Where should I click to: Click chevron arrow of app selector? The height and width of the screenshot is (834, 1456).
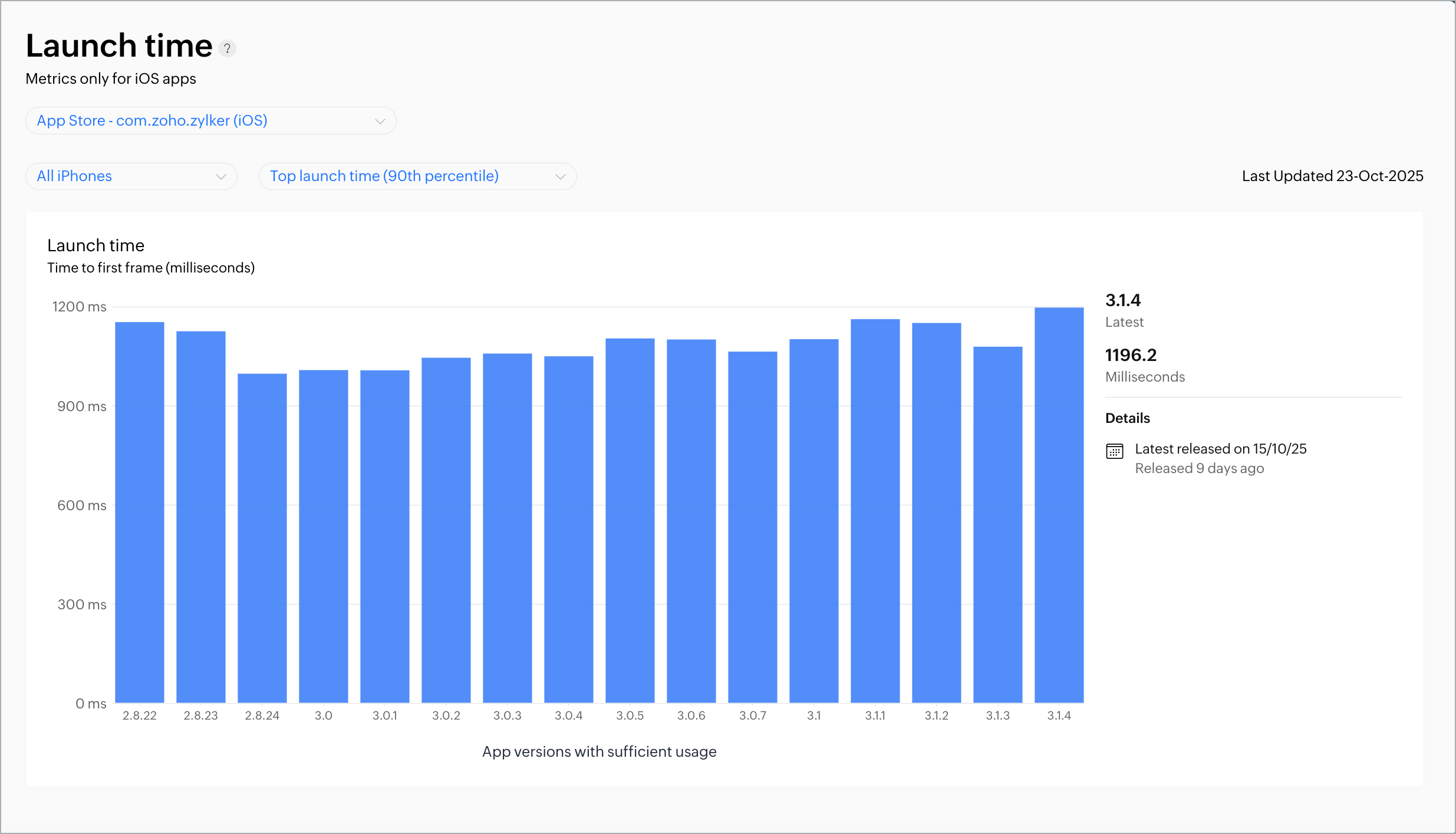click(x=380, y=121)
